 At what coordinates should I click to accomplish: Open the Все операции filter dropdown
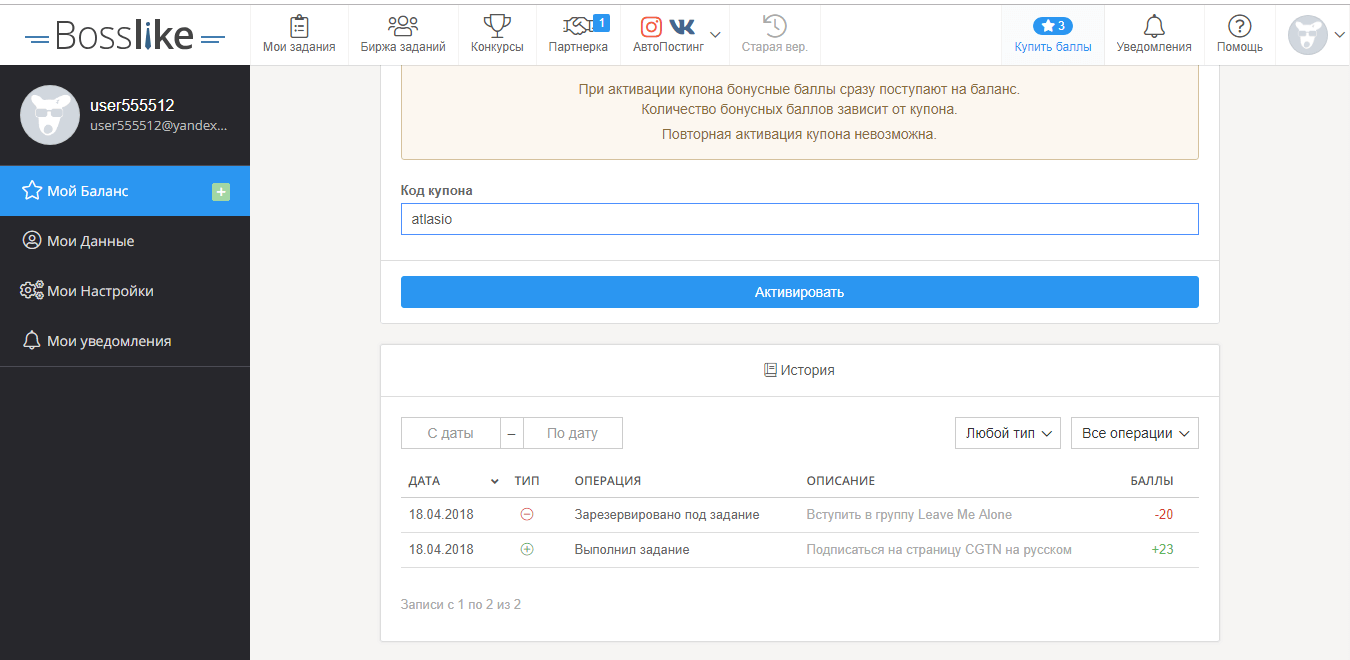pos(1134,433)
